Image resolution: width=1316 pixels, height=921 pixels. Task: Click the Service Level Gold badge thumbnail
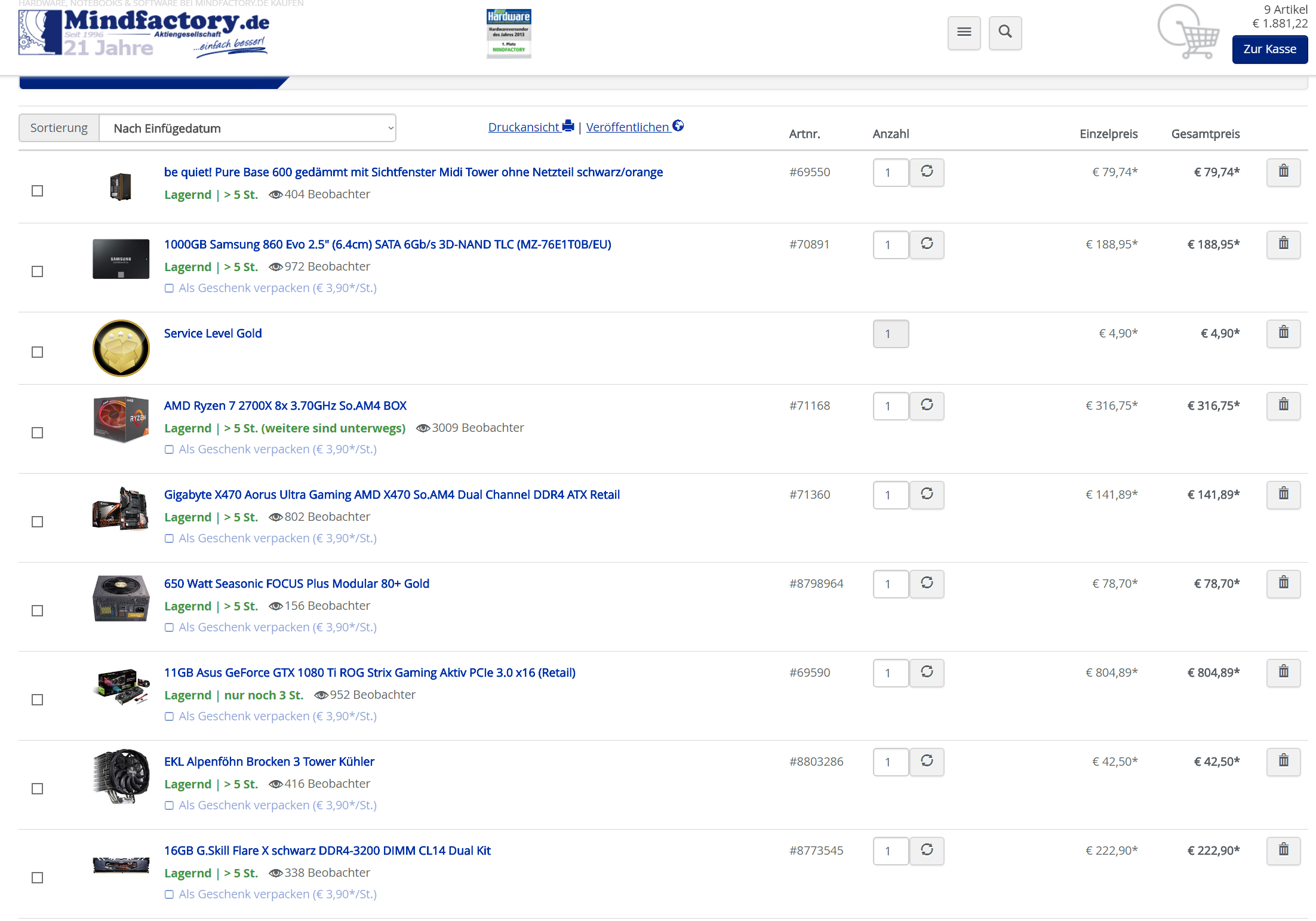pos(121,348)
